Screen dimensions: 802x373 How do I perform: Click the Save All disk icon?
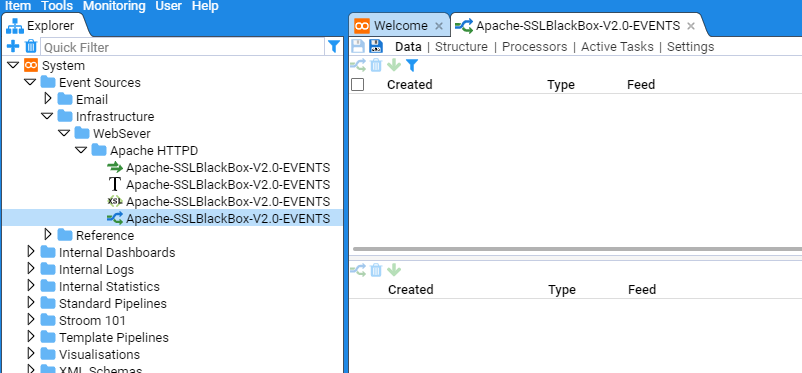(x=376, y=47)
